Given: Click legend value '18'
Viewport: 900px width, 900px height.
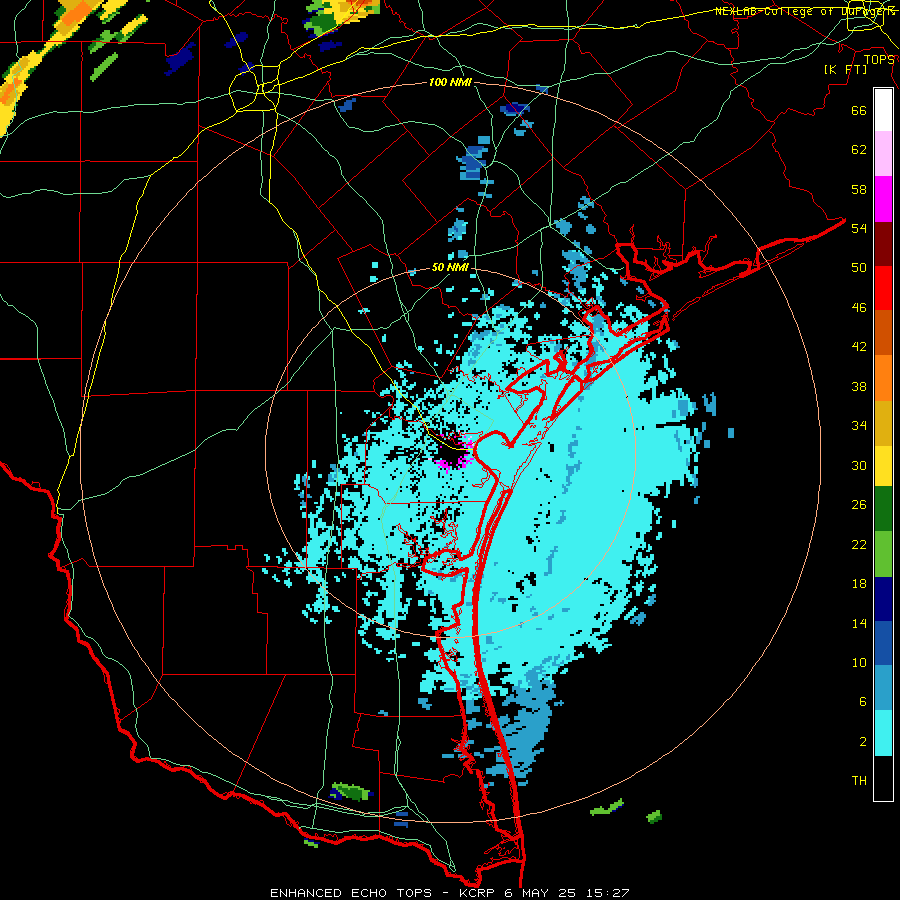Looking at the screenshot, I should point(859,584).
